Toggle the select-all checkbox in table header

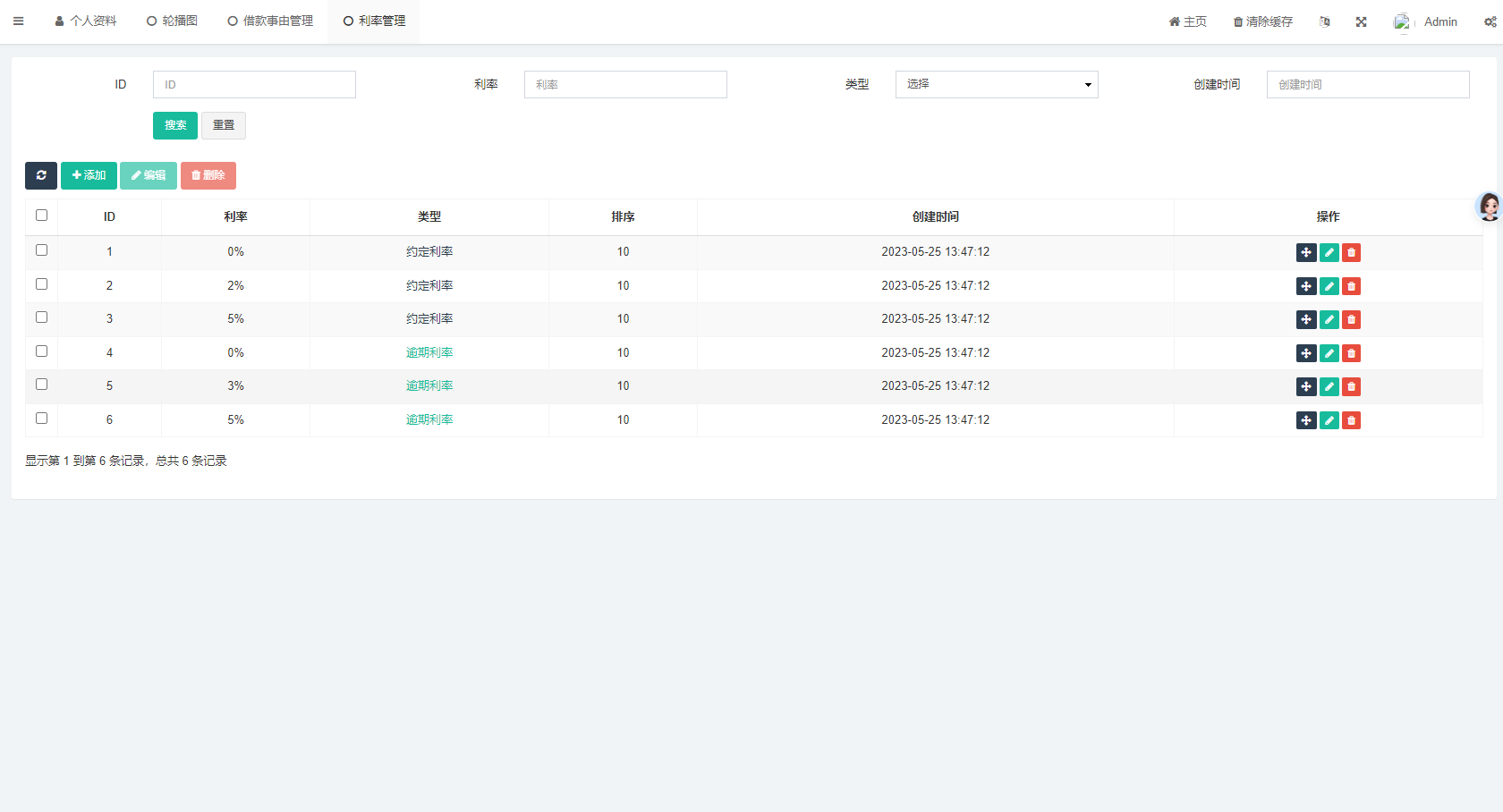coord(41,216)
